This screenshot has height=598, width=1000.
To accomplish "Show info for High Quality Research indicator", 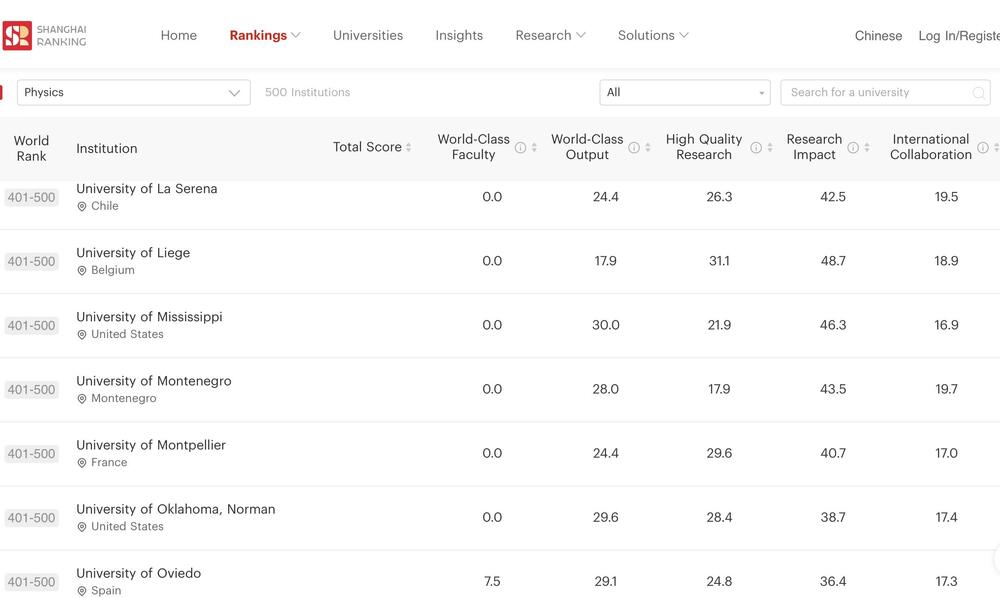I will tap(756, 148).
